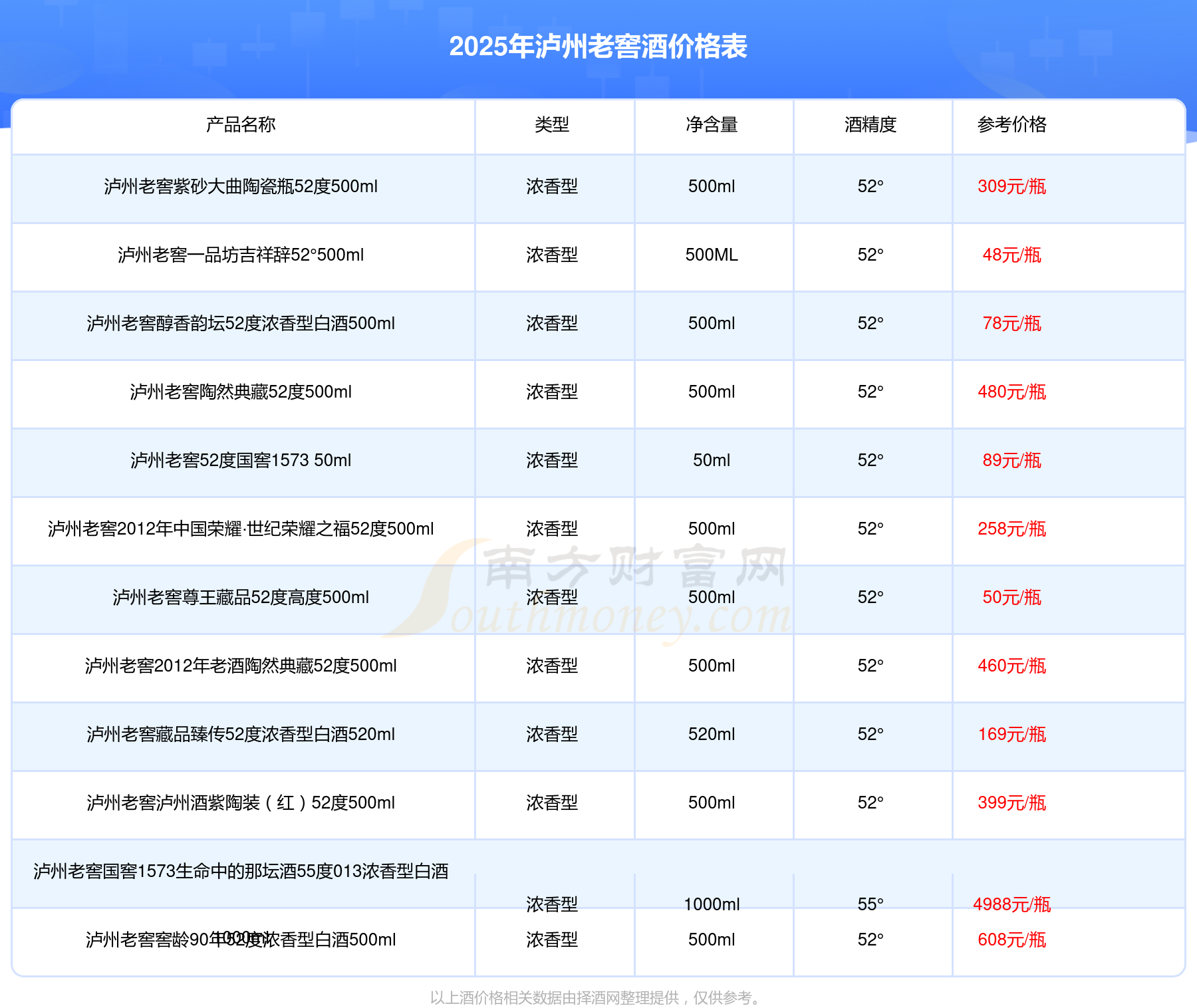Click "500ml" in the 480元/瓶 row

point(712,392)
